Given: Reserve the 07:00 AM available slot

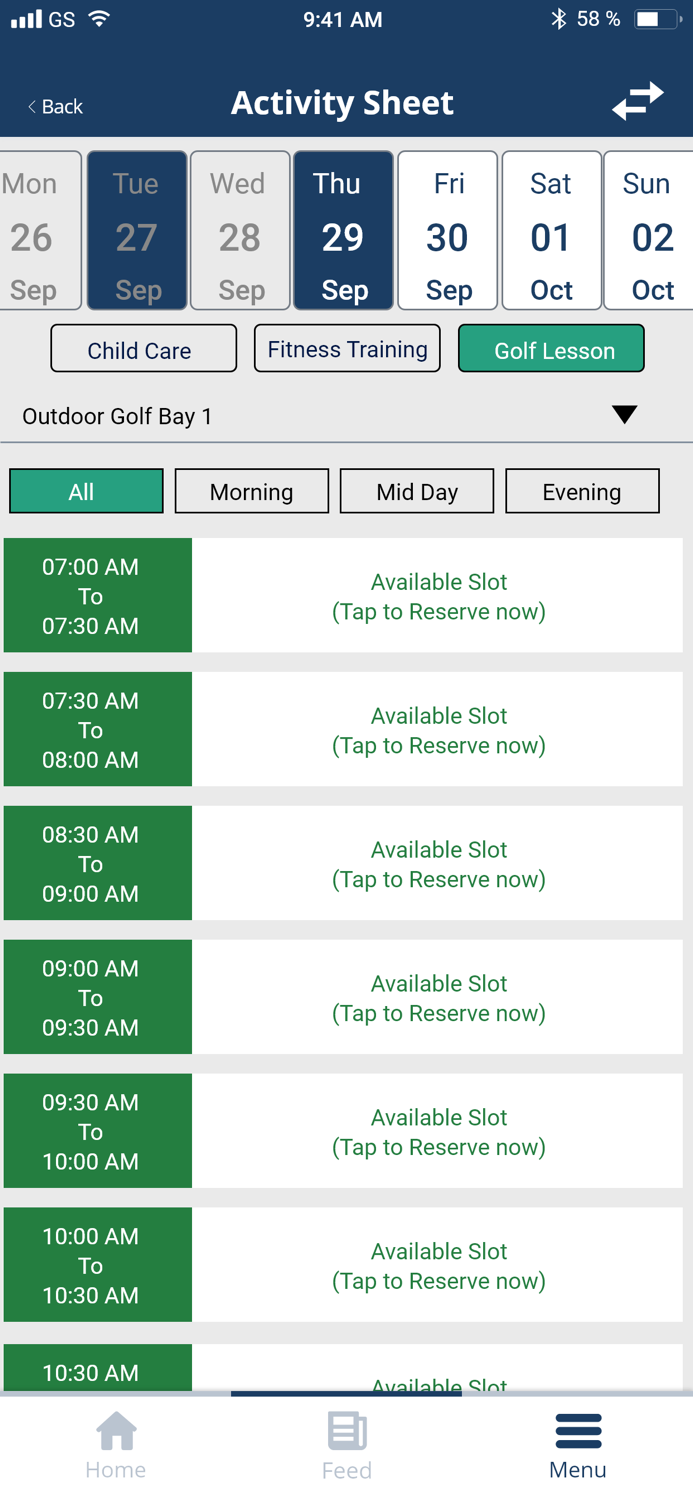Looking at the screenshot, I should pyautogui.click(x=438, y=595).
